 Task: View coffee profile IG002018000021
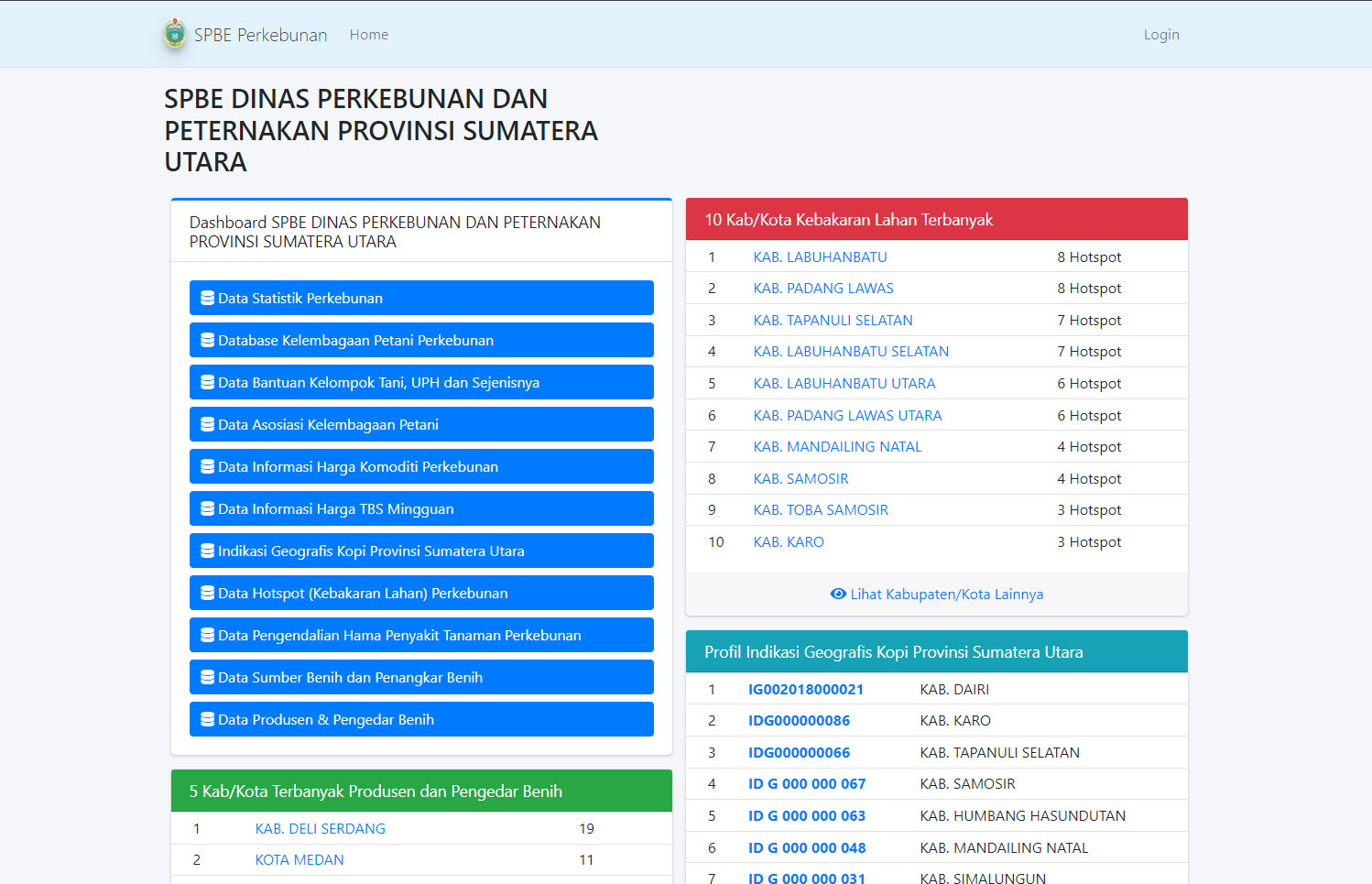(x=805, y=690)
